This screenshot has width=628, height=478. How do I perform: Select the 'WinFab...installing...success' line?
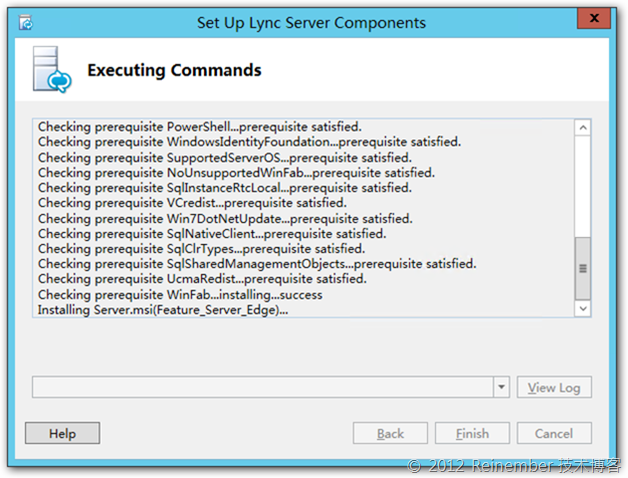(180, 295)
